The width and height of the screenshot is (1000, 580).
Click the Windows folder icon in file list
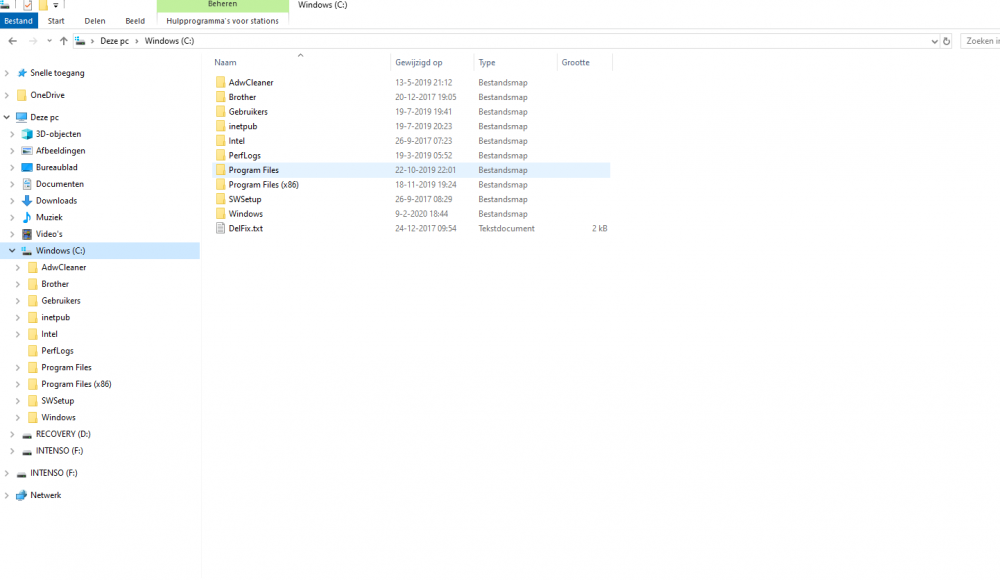pyautogui.click(x=220, y=214)
